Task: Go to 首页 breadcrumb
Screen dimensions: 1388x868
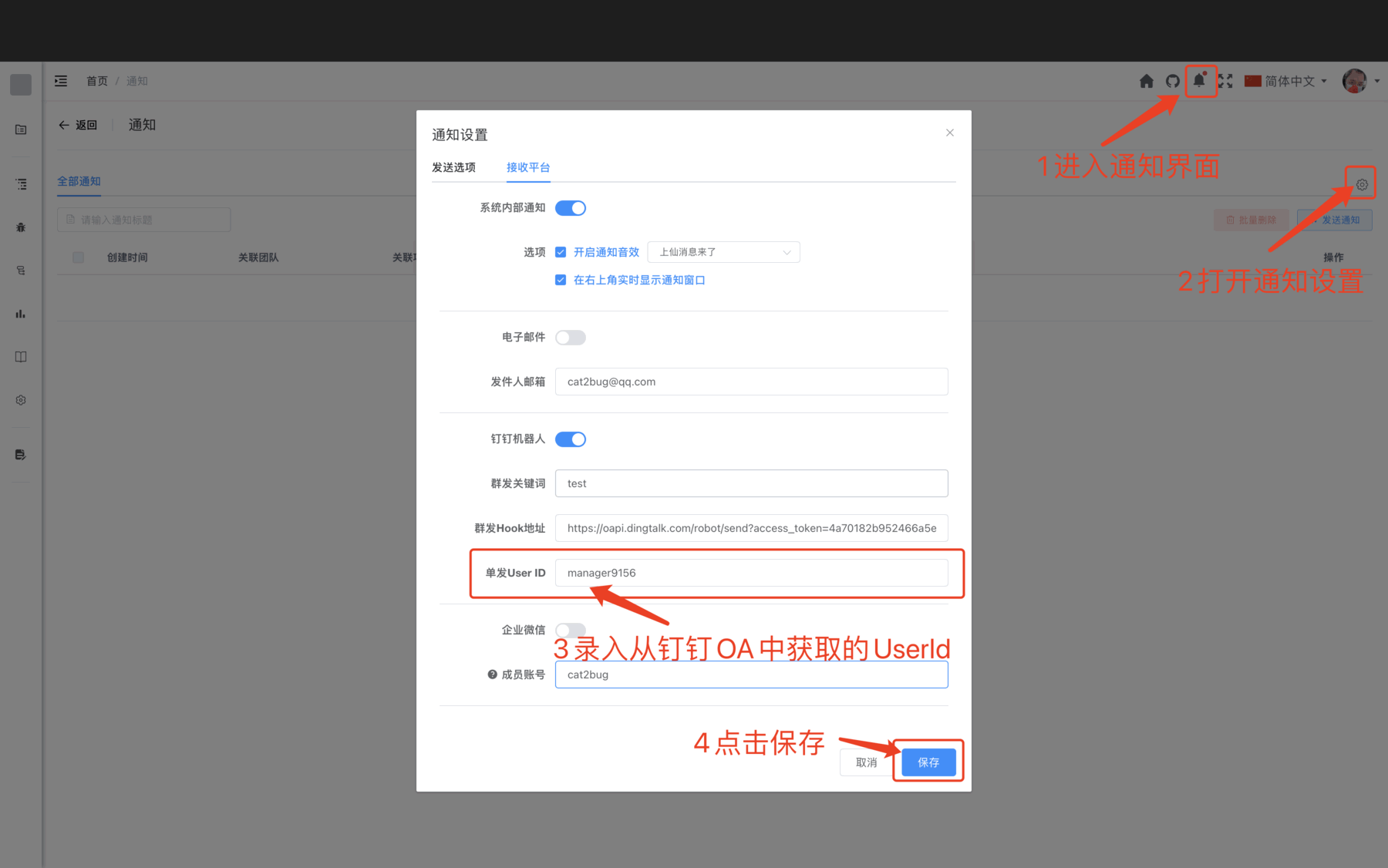Action: (x=97, y=81)
